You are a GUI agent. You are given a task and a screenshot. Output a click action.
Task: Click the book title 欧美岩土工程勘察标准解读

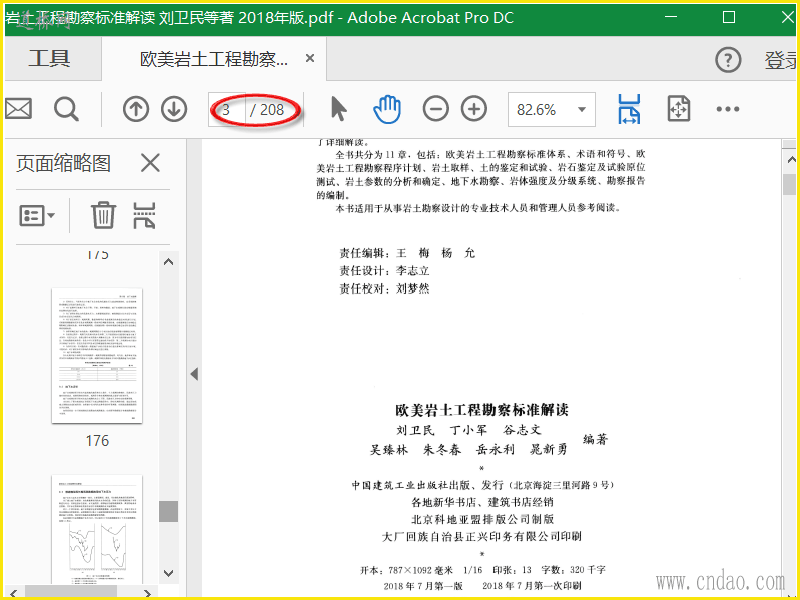482,410
